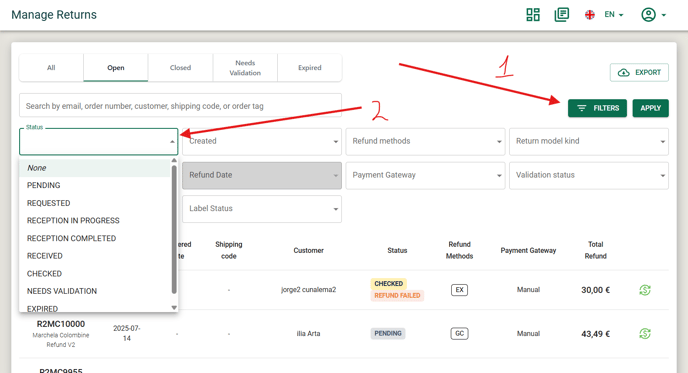This screenshot has width=688, height=373.
Task: Switch to the All tab
Action: click(51, 68)
